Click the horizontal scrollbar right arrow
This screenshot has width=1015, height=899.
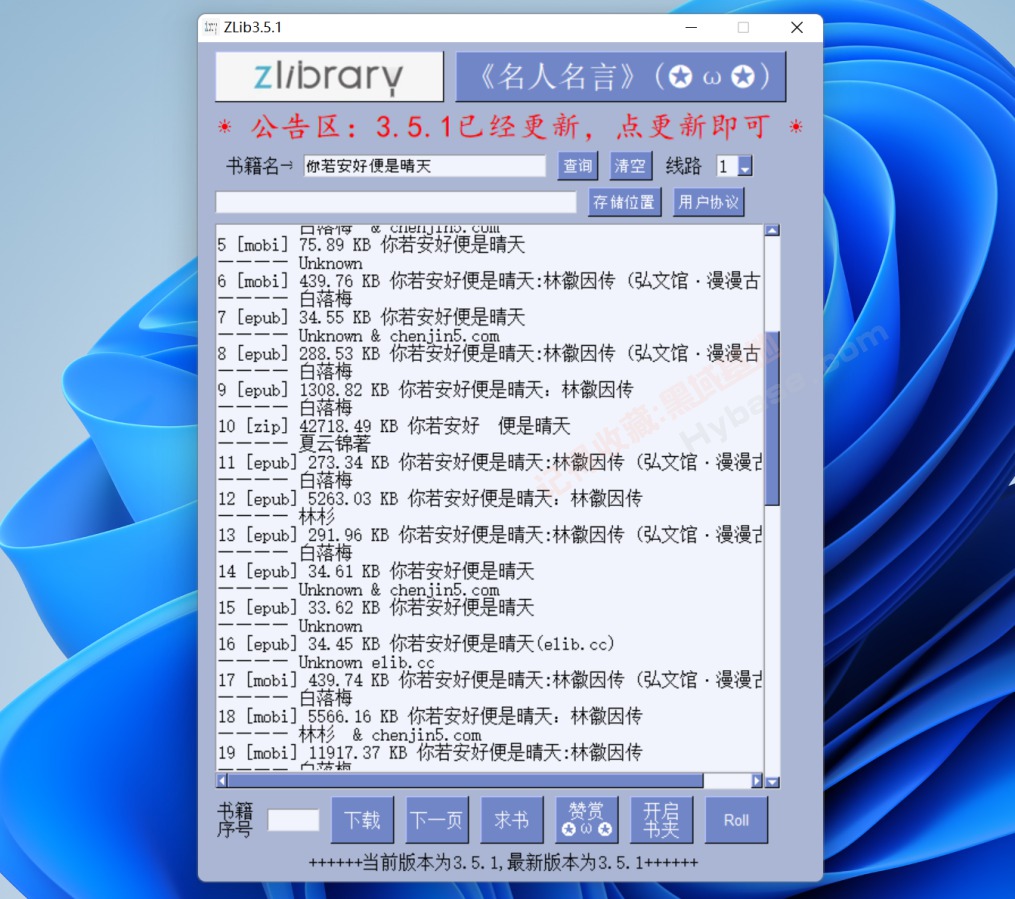(757, 781)
